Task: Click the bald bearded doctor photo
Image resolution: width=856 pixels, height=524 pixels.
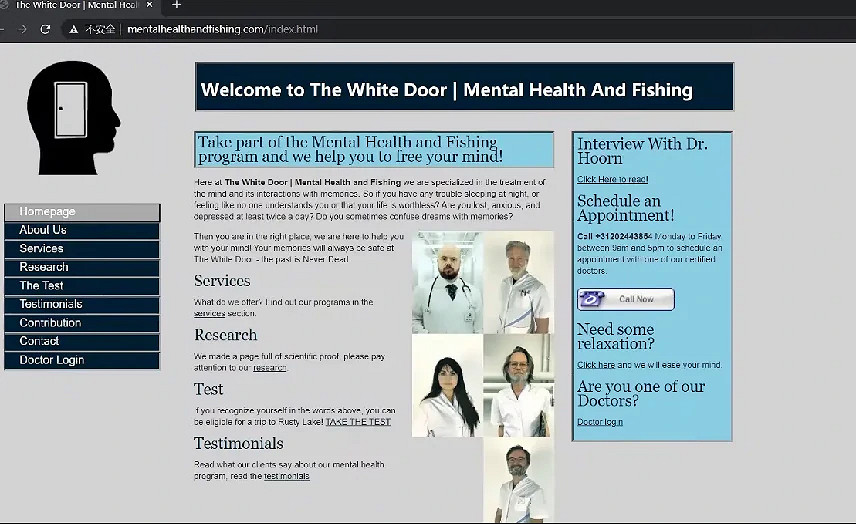Action: click(447, 283)
